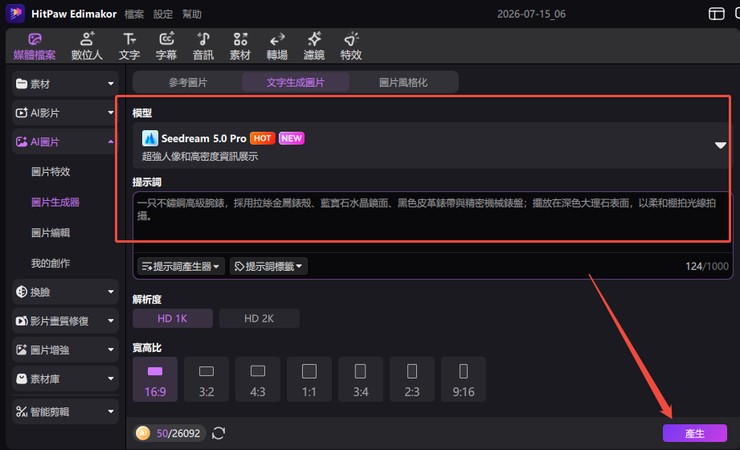
Task: Open the 數位人 digital human tool
Action: [87, 46]
